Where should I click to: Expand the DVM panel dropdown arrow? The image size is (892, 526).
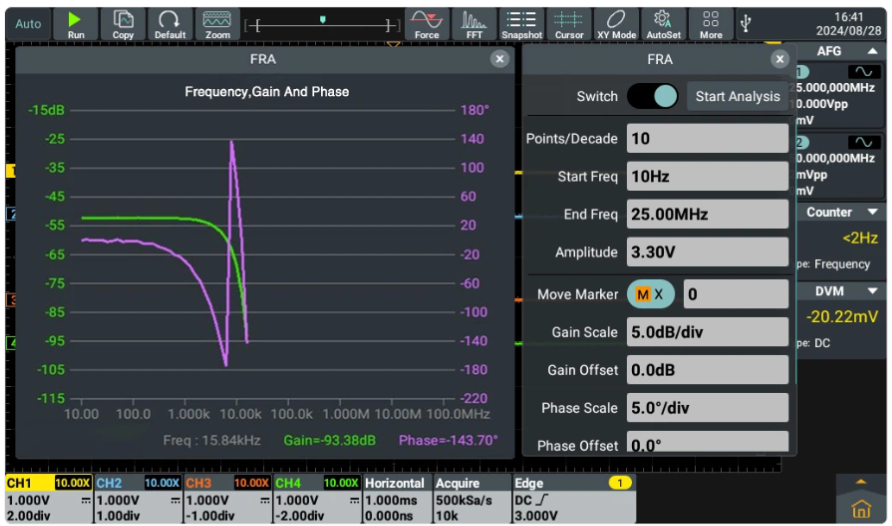872,292
